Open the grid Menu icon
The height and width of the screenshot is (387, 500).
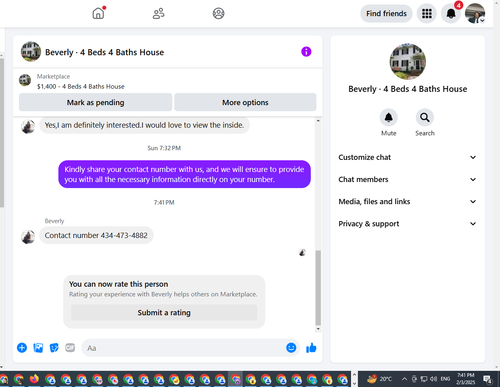coord(427,14)
